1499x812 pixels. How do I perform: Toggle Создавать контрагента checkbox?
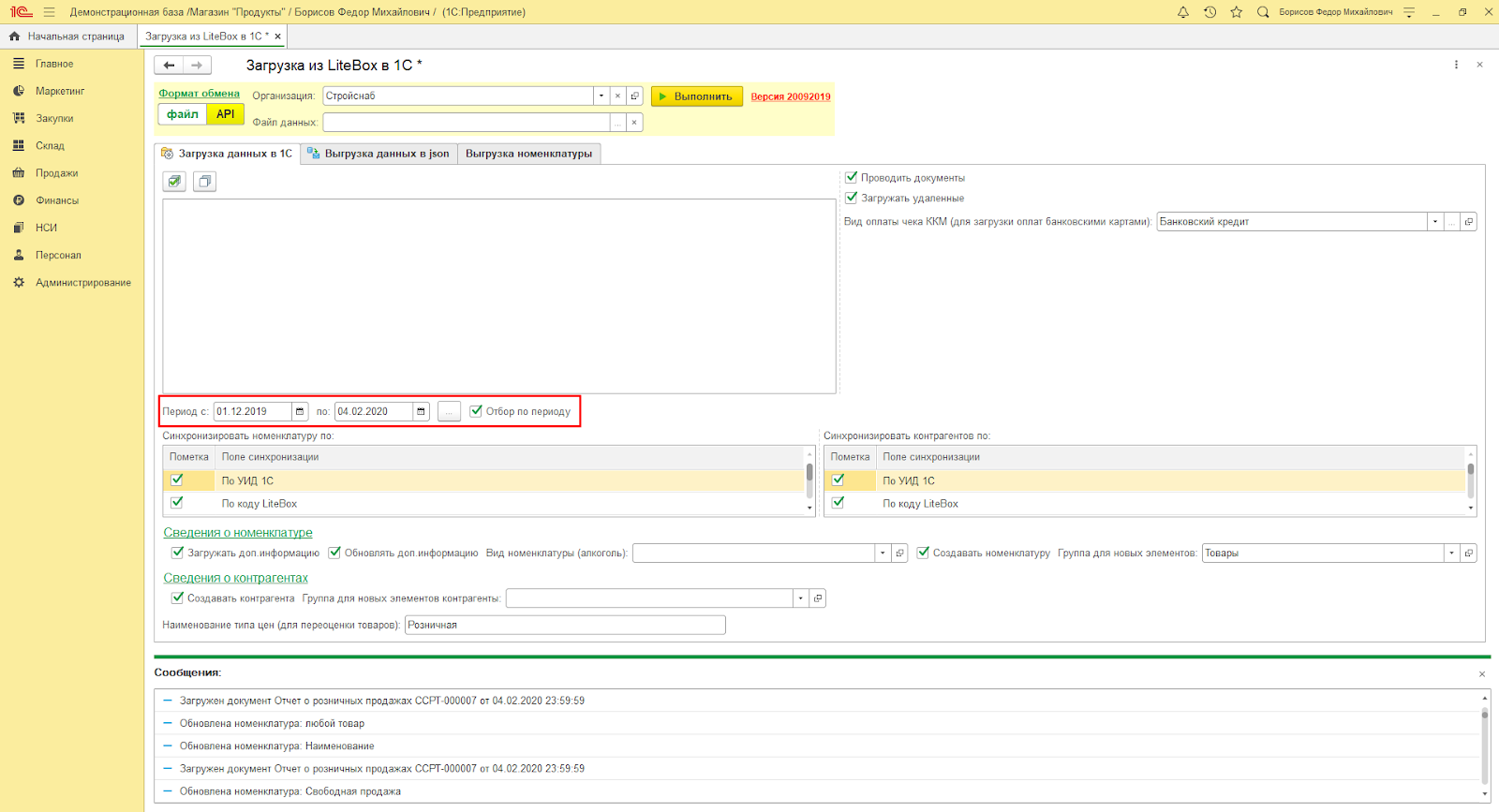[x=177, y=598]
